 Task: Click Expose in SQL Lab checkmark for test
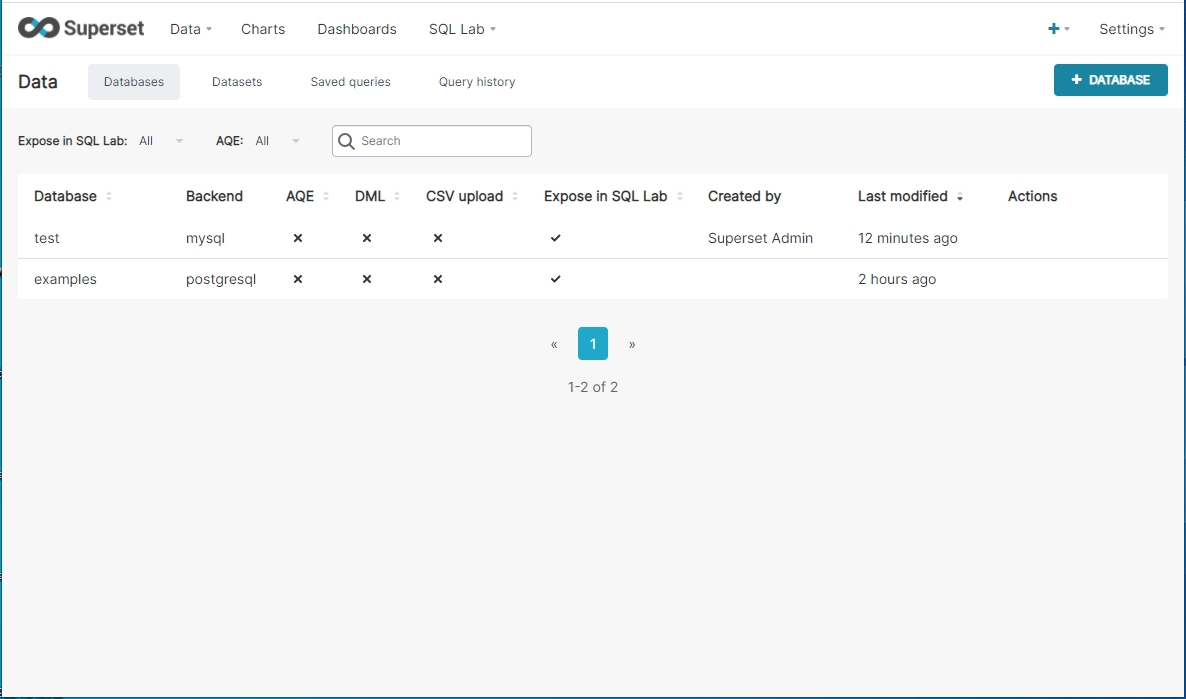point(556,238)
